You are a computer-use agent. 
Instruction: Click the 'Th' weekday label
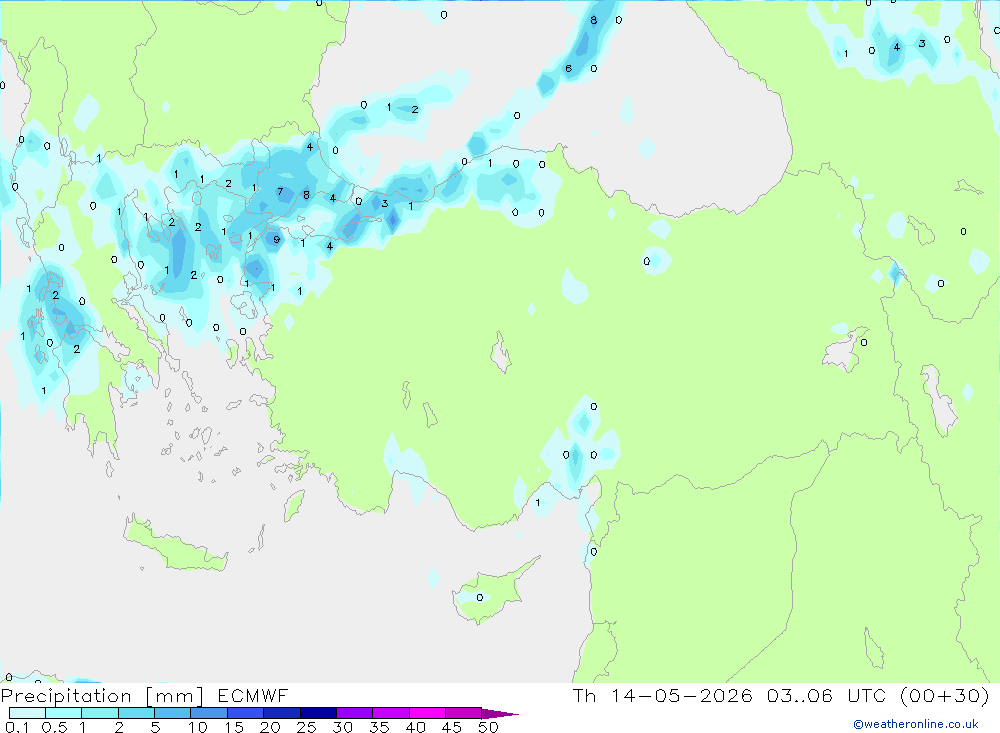point(584,695)
